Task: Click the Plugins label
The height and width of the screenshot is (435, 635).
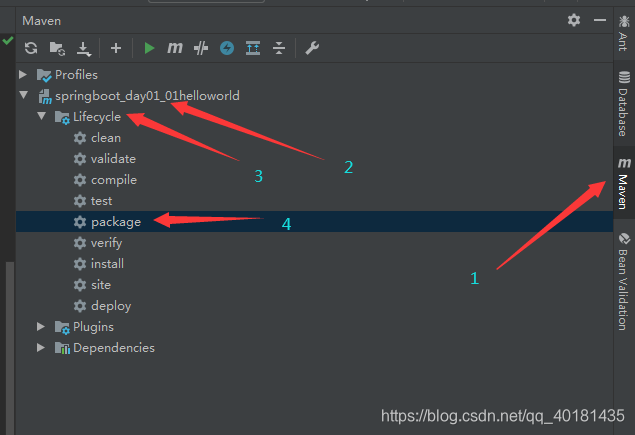Action: tap(94, 327)
